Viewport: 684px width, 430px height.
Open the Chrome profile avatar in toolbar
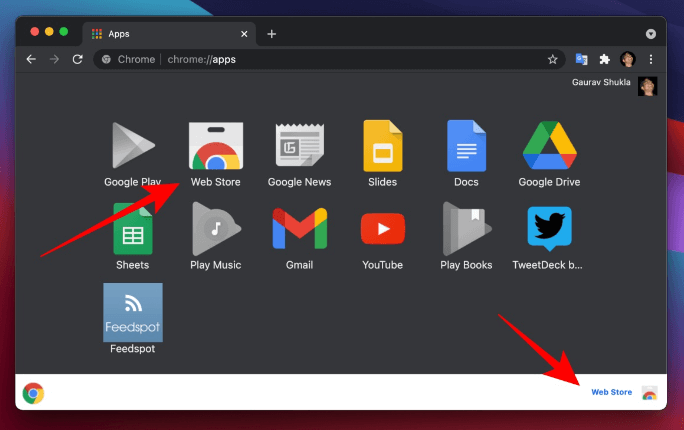click(x=628, y=59)
